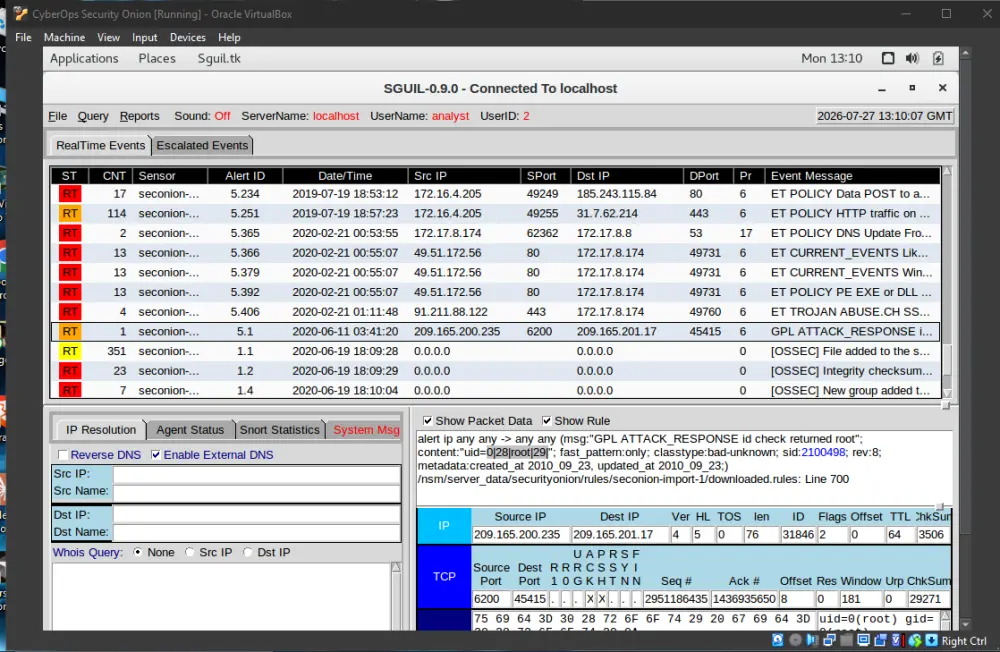Click the VirtualBox app icon in title bar
Screen dimensions: 1000x652
coord(20,13)
